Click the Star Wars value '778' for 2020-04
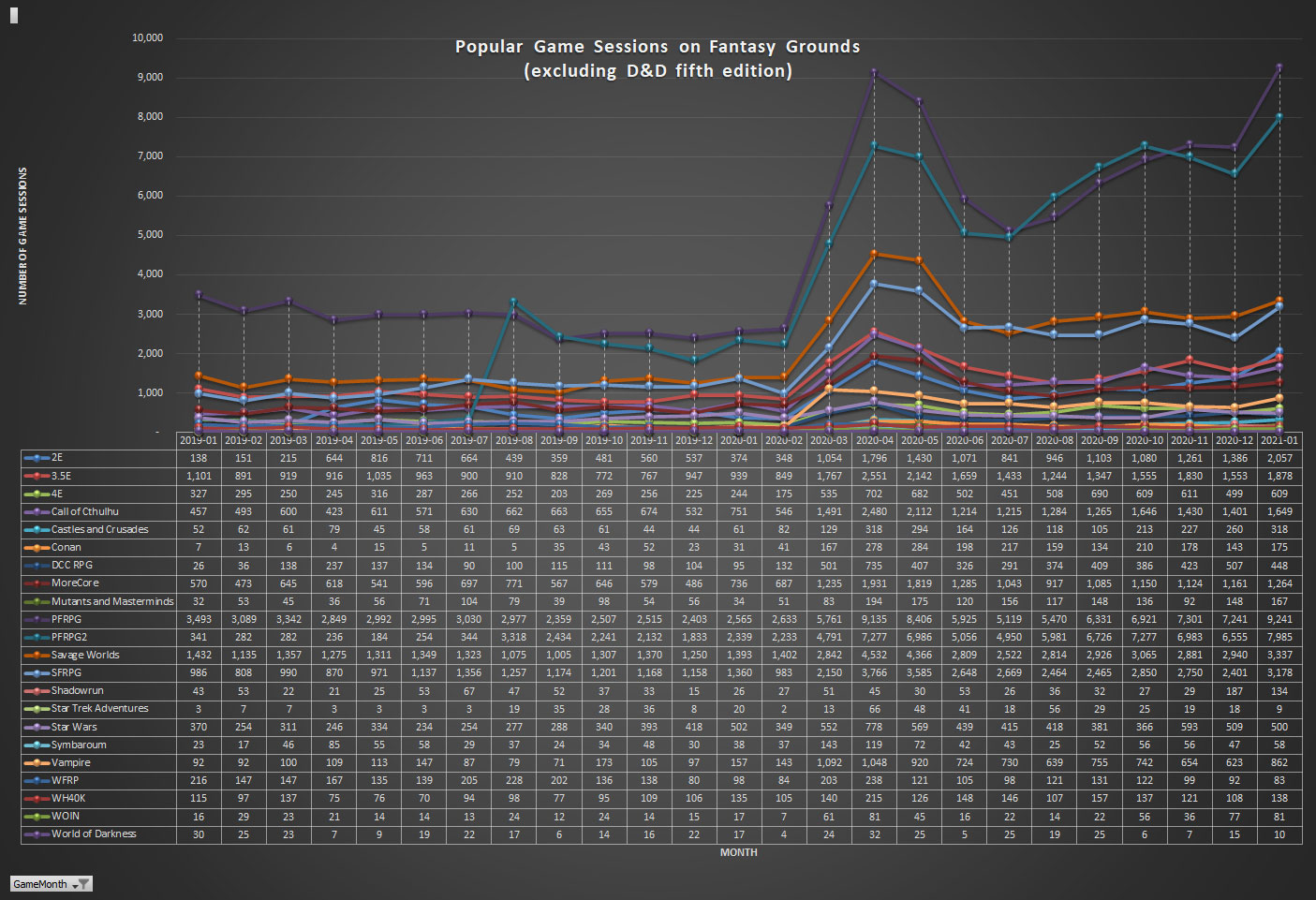The height and width of the screenshot is (900, 1316). click(x=874, y=727)
